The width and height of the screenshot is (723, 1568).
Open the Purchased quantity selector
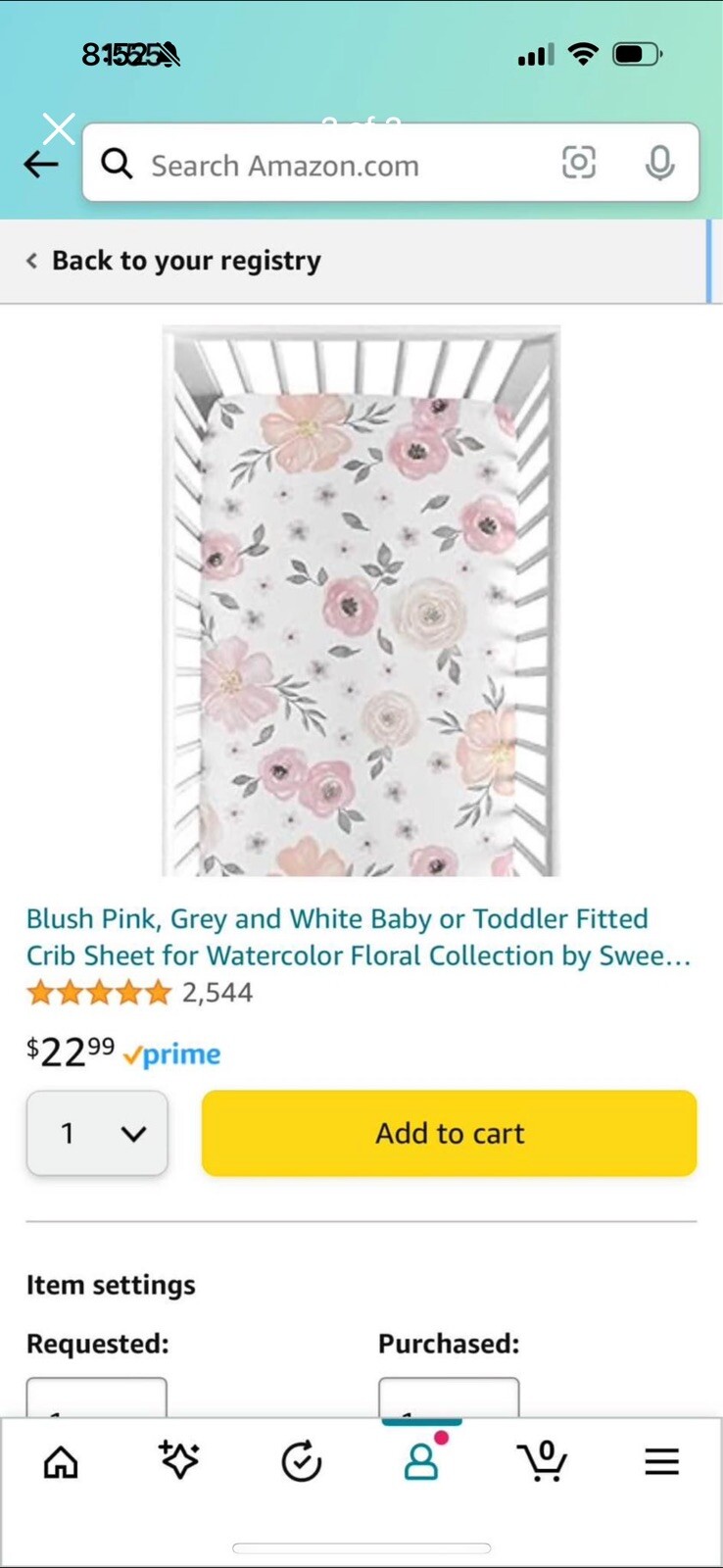point(449,1398)
